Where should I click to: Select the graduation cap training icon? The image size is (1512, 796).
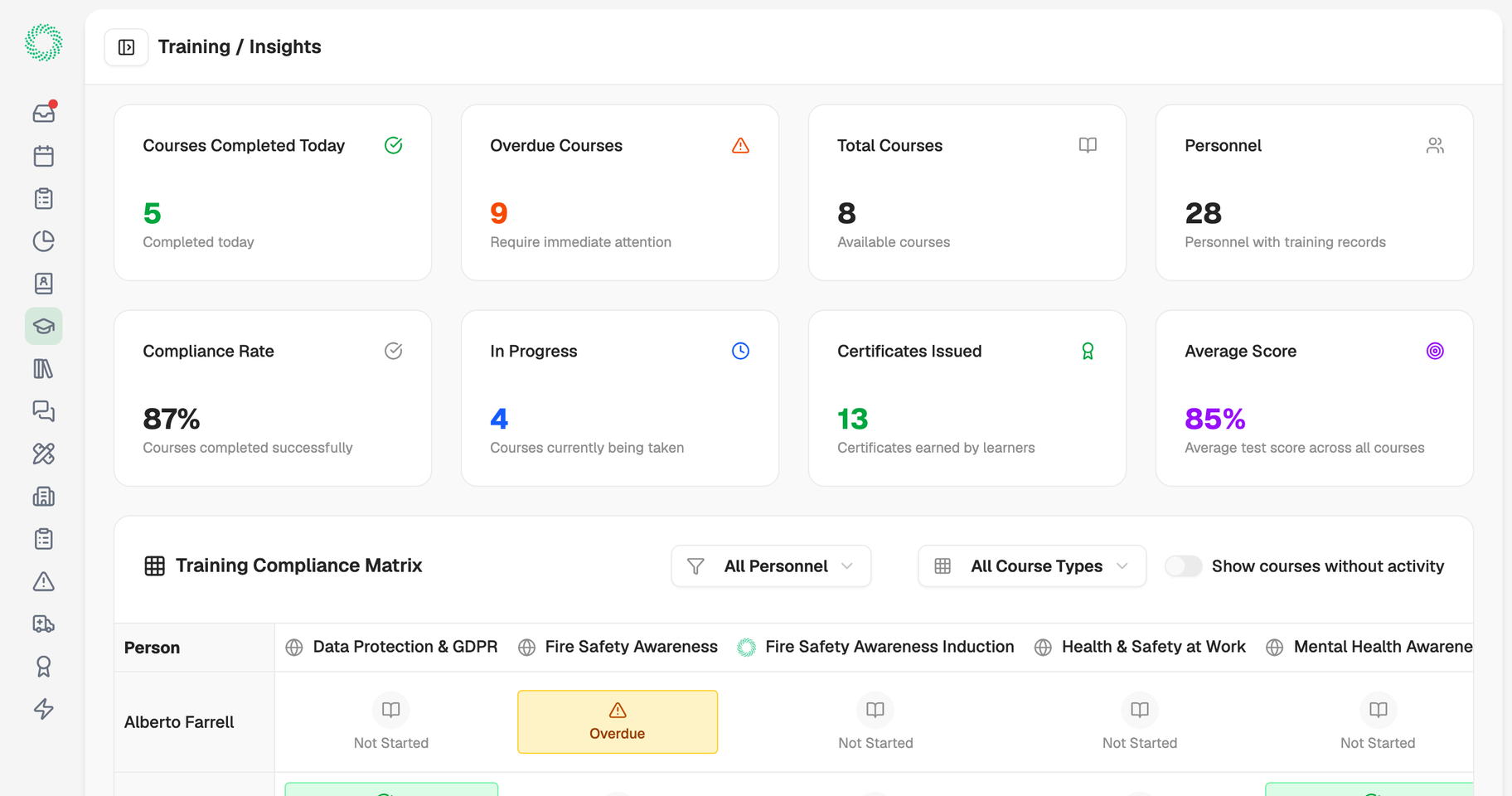(x=44, y=326)
